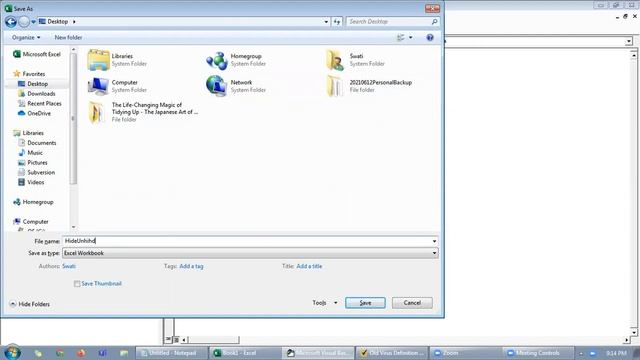Select the Computer system folder icon
This screenshot has width=640, height=360.
coord(98,86)
